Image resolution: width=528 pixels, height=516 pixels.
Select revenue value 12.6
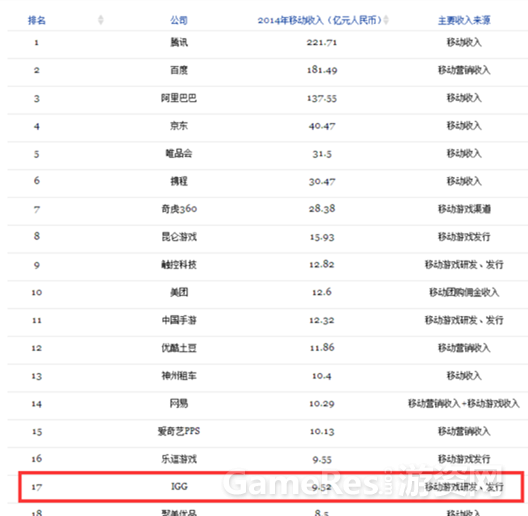coord(322,292)
